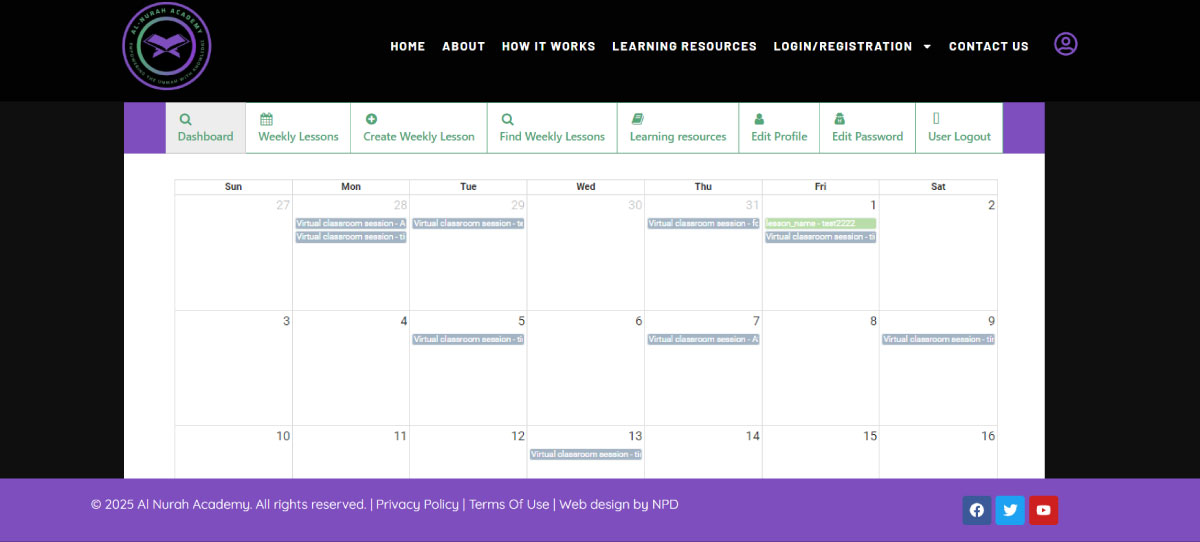The height and width of the screenshot is (542, 1200).
Task: Open the YouTube channel from the footer
Action: (x=1044, y=510)
